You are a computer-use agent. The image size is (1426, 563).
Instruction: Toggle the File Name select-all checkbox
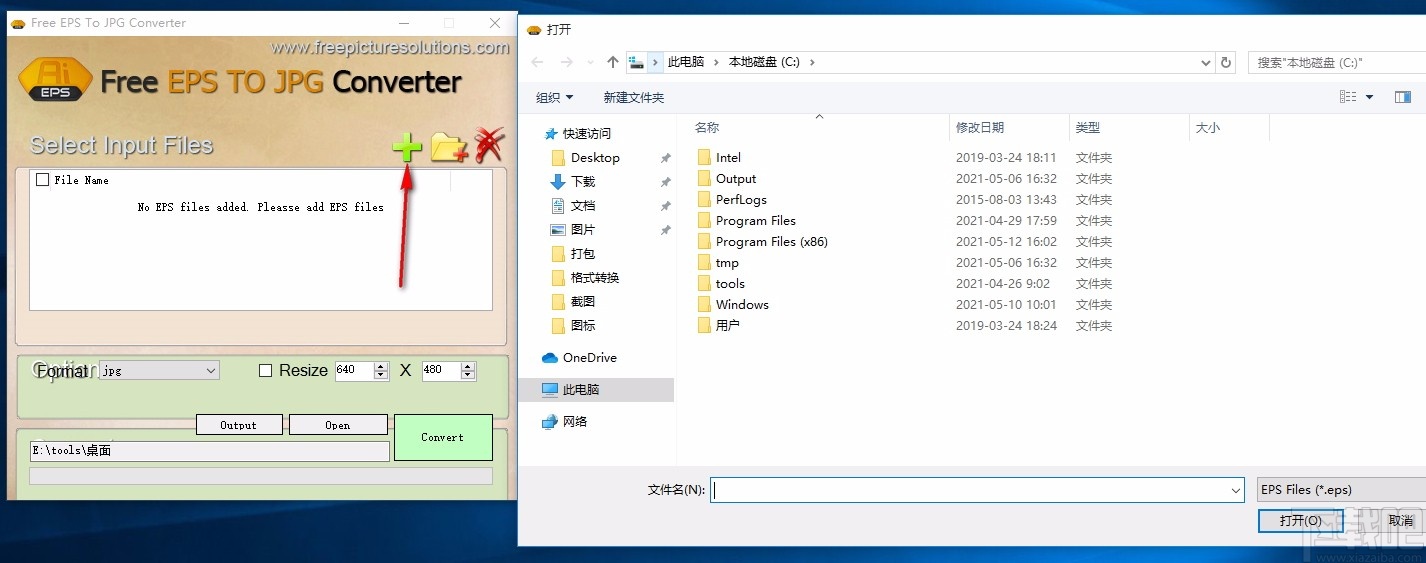pos(42,180)
